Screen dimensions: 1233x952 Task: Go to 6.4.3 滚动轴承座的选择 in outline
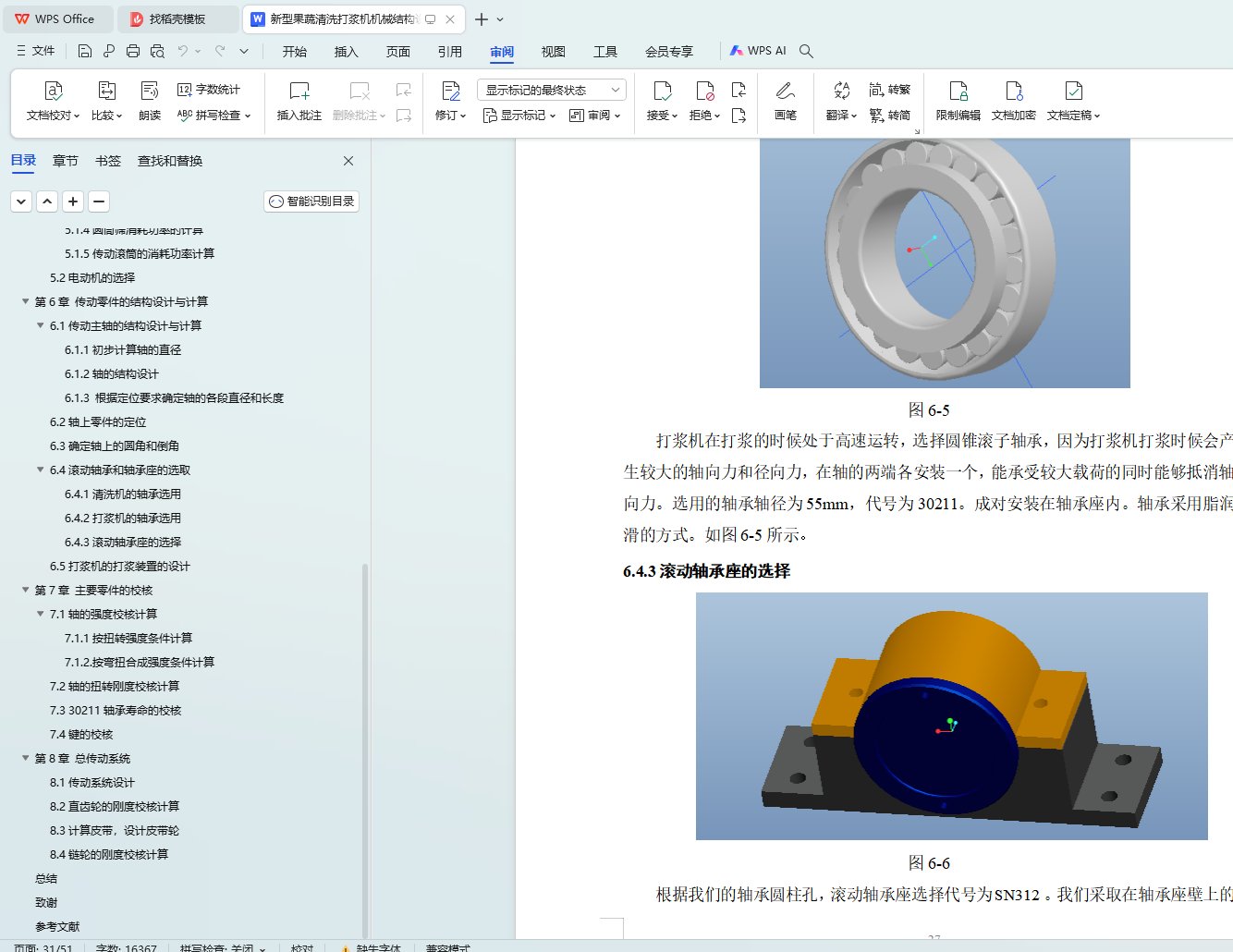pos(123,542)
